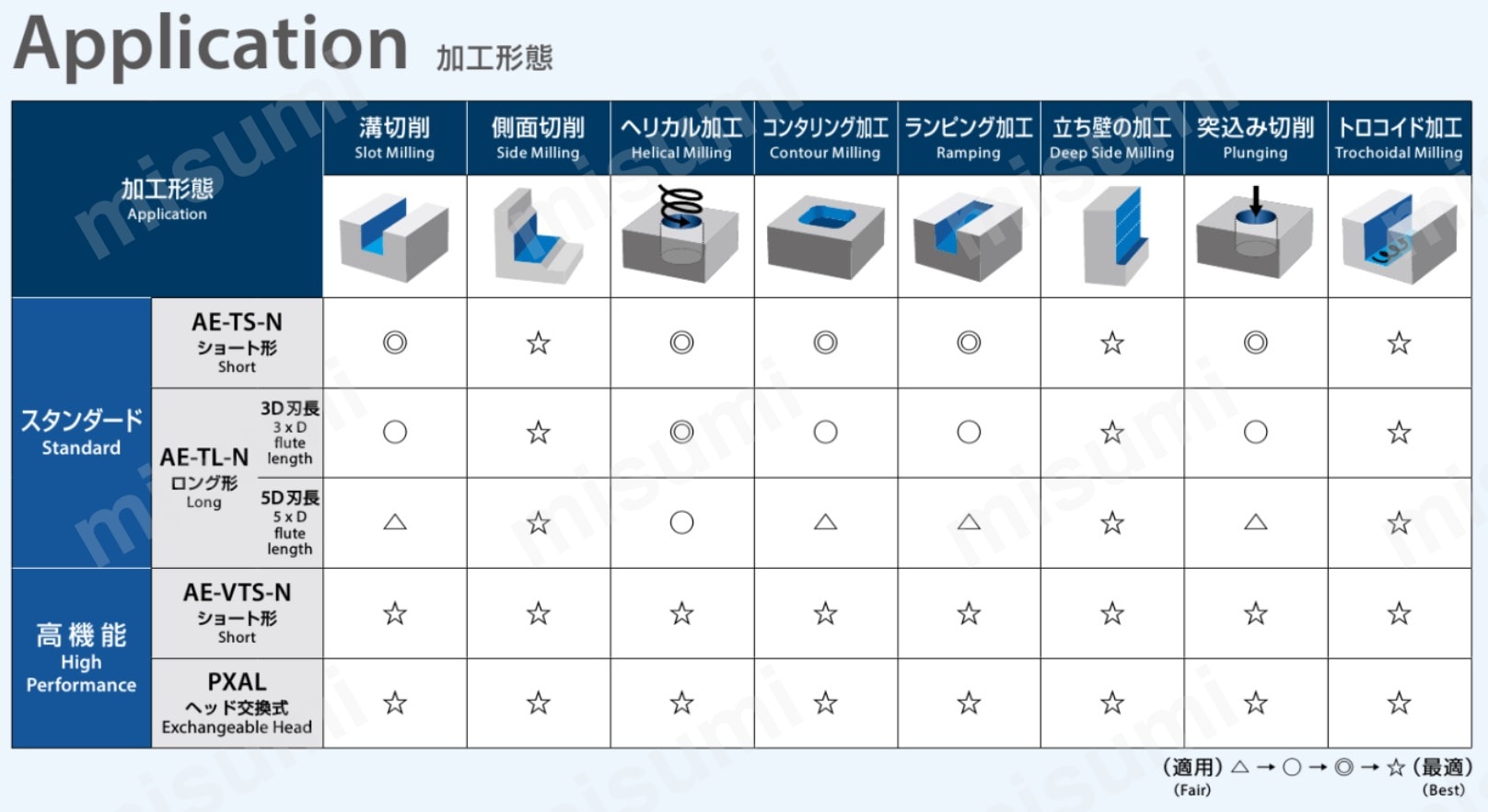Click the Fair to Best legend

click(x=1318, y=777)
